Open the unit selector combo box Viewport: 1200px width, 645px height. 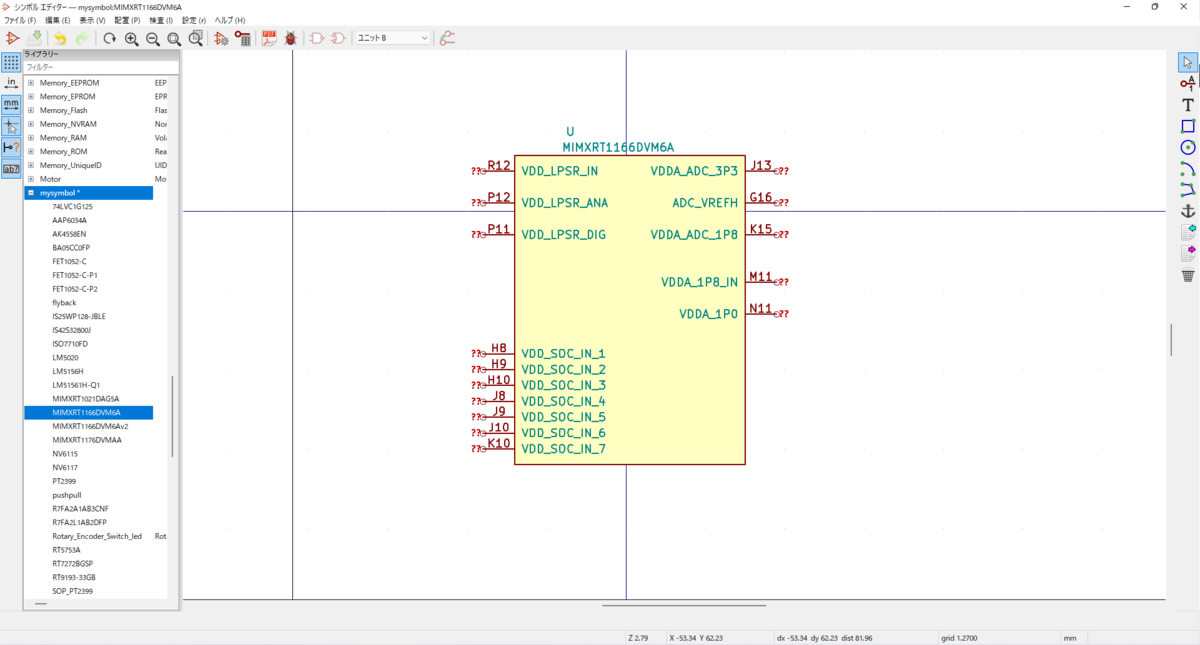393,38
